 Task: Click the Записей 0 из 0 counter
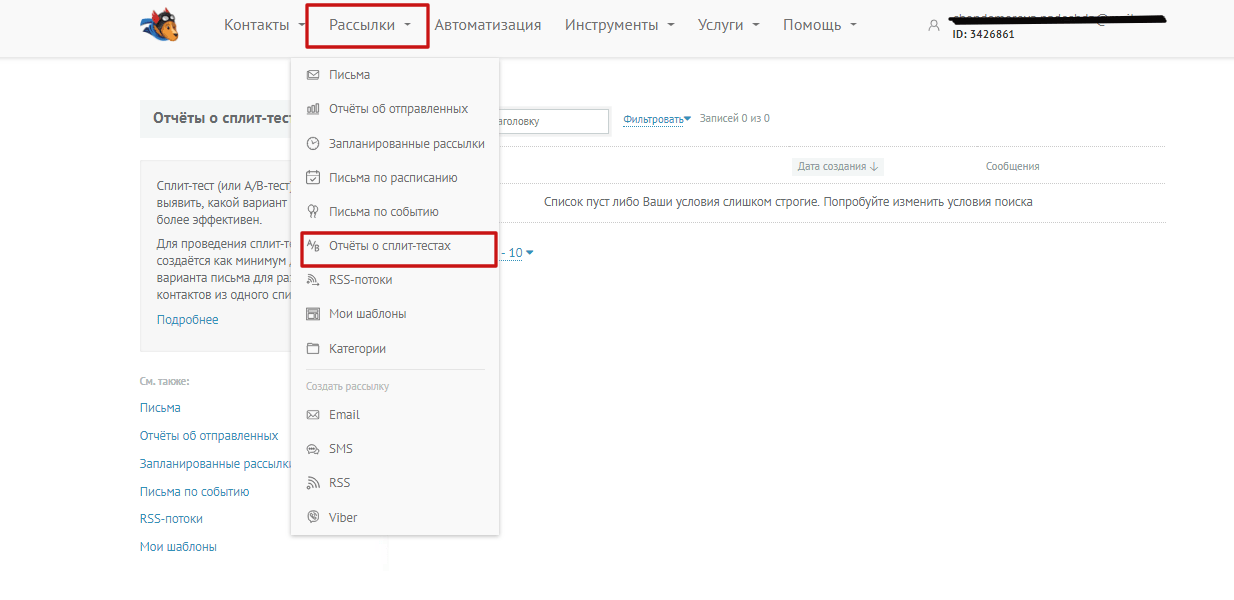[735, 119]
